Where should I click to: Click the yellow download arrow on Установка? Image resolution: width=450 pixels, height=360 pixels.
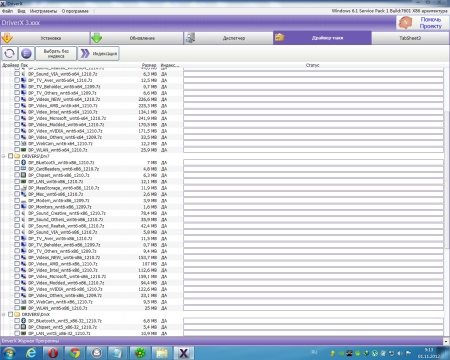(x=7, y=38)
